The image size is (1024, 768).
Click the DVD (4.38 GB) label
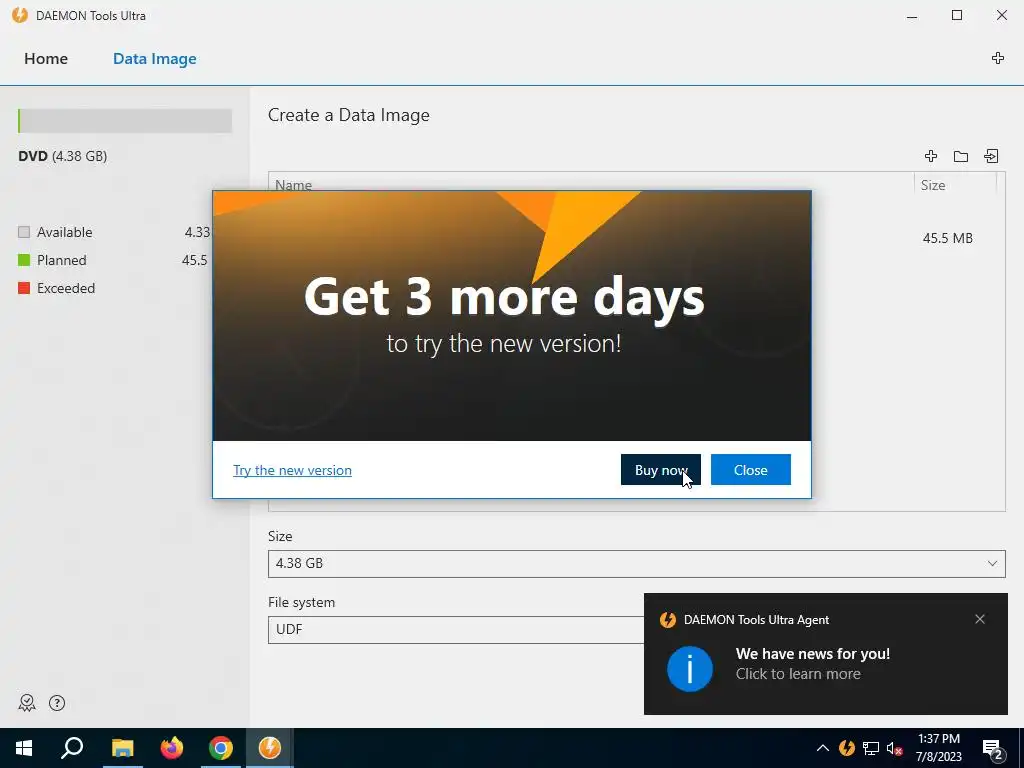point(63,156)
